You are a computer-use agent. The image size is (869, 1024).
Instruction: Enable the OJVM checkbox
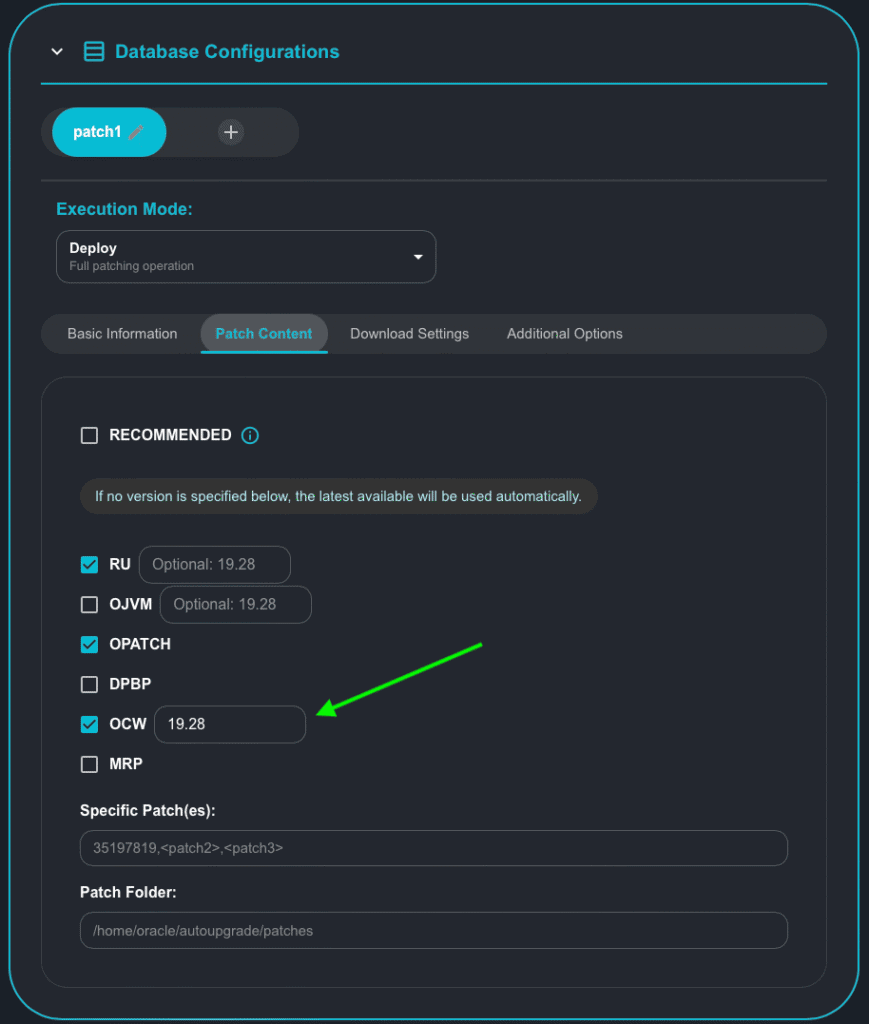[x=90, y=605]
